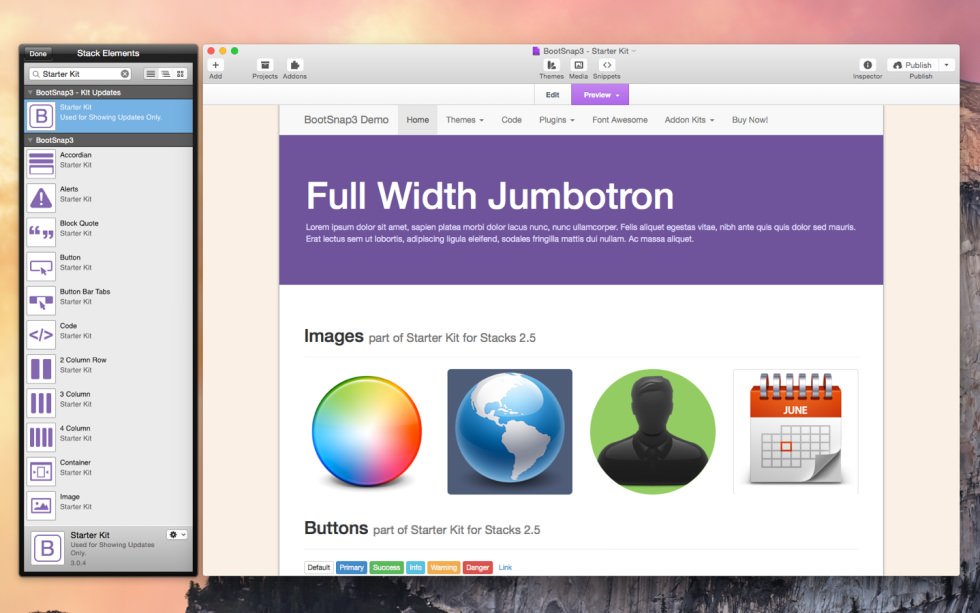Image resolution: width=980 pixels, height=613 pixels.
Task: Click the Publish cloud button
Action: pyautogui.click(x=912, y=65)
